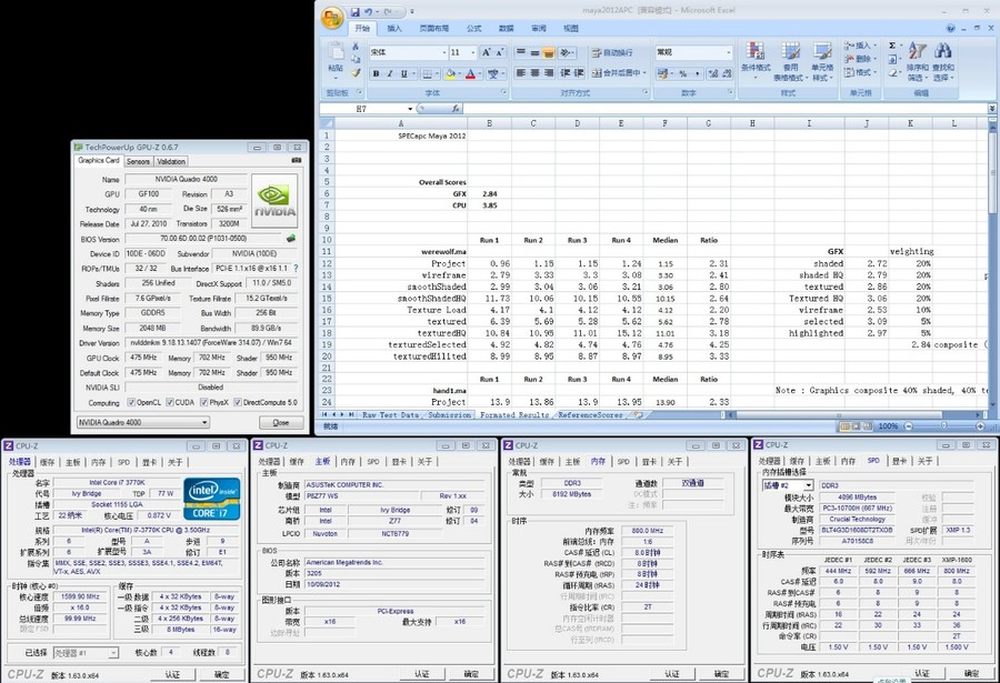Toggle Underline formatting in Excel
Image resolution: width=1000 pixels, height=683 pixels.
pyautogui.click(x=404, y=74)
